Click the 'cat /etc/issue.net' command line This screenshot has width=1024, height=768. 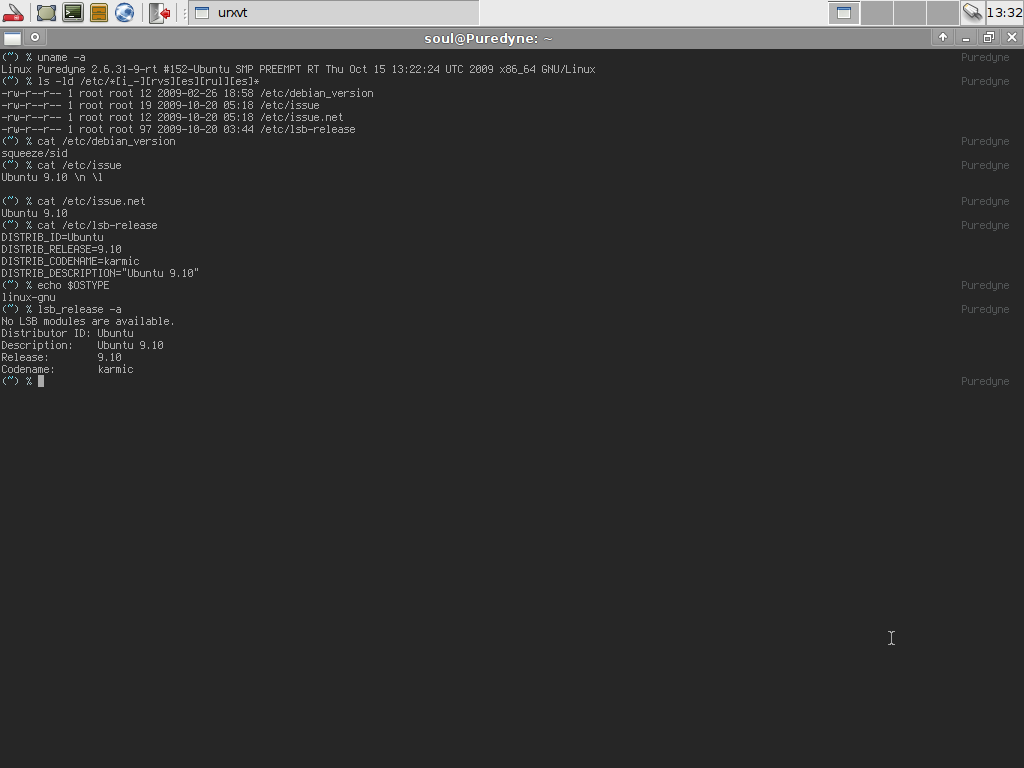(91, 201)
